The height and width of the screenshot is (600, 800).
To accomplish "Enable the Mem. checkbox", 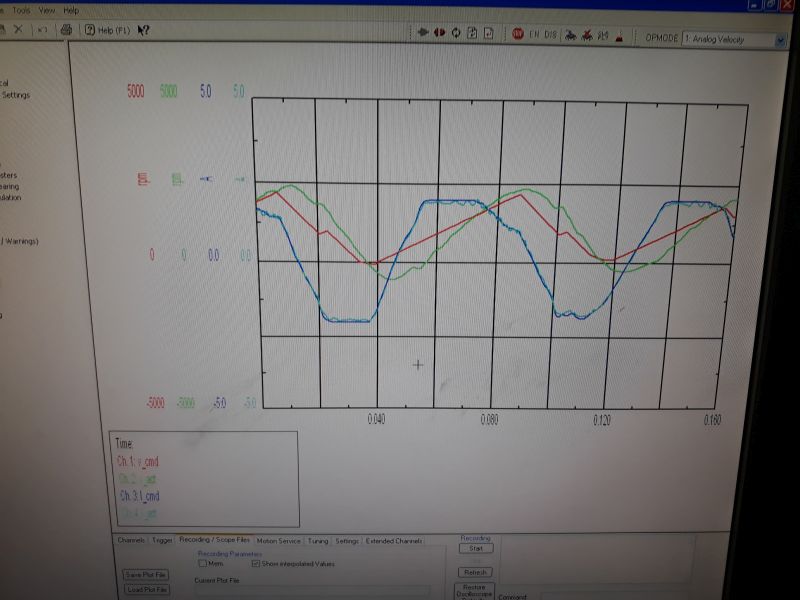I will point(203,563).
